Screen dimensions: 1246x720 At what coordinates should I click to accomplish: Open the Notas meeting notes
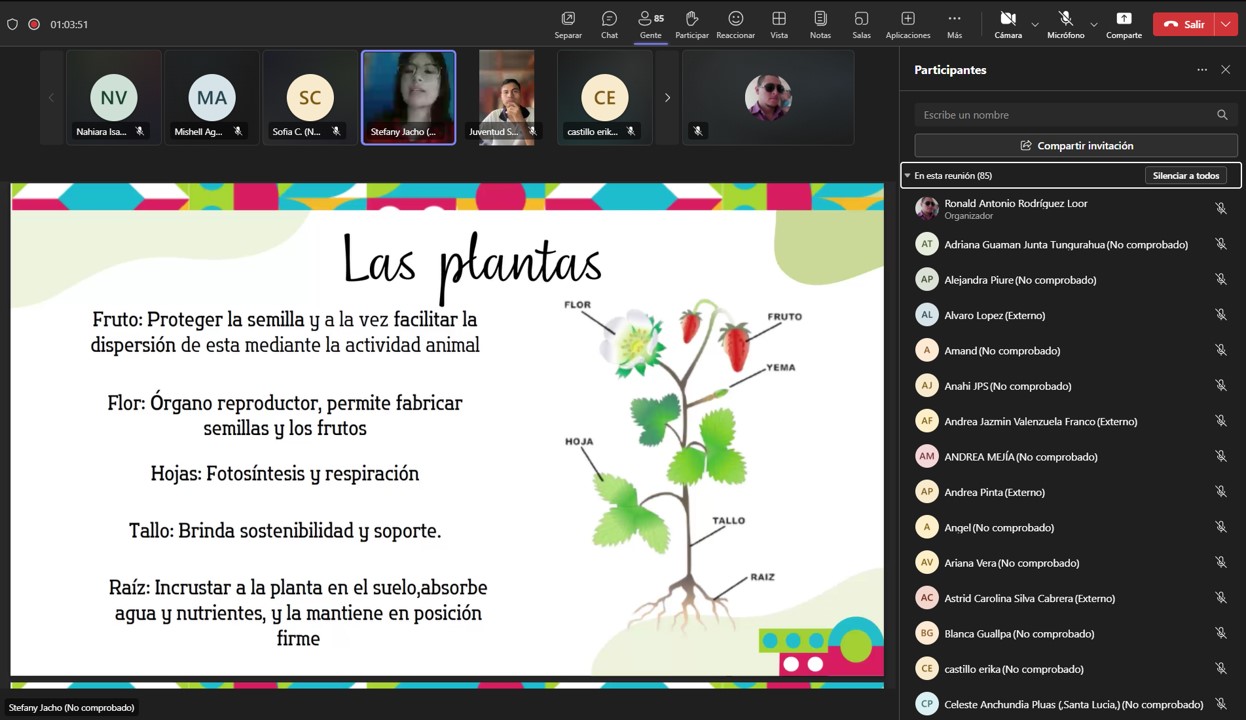point(820,24)
